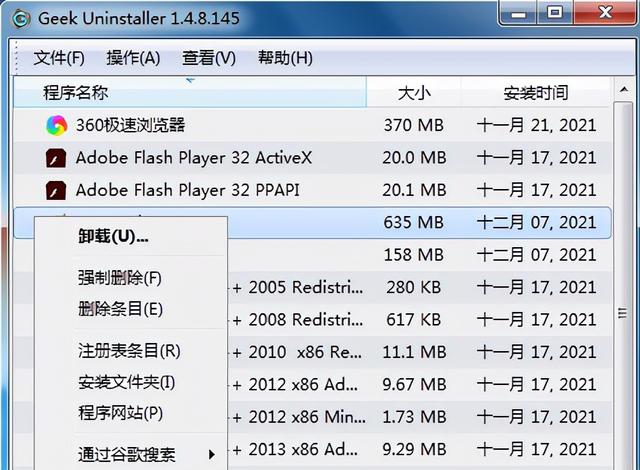Image resolution: width=640 pixels, height=470 pixels.
Task: Click the 635 MB size cell
Action: point(413,223)
